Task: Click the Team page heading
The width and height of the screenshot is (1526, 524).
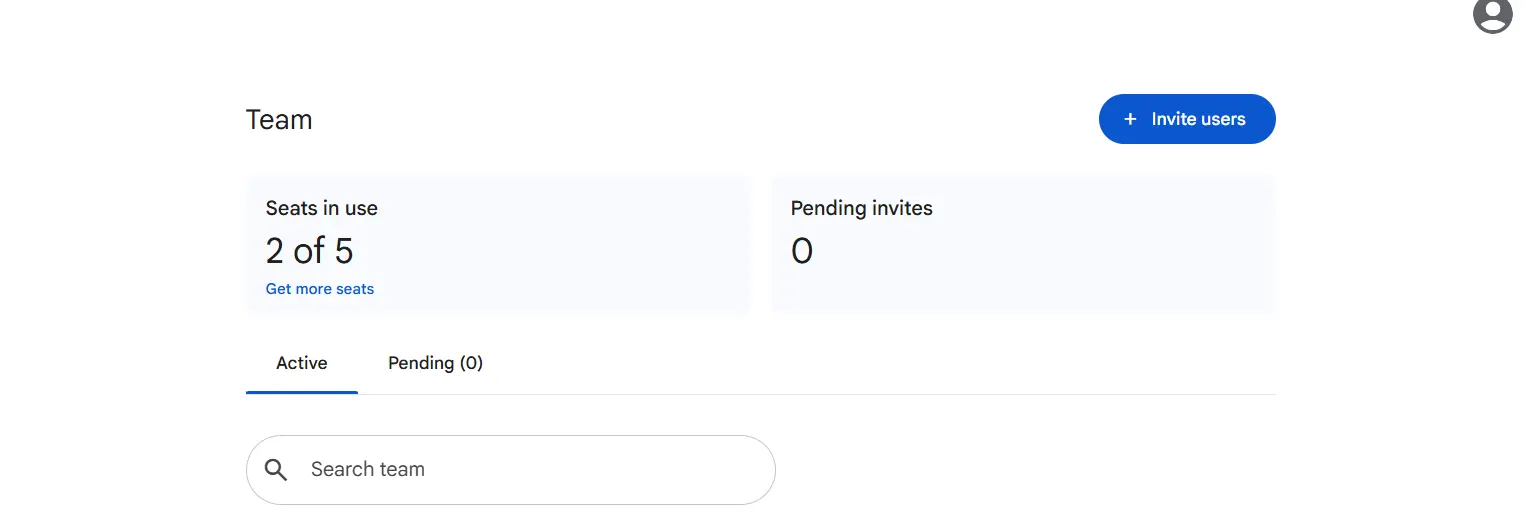Action: point(279,120)
